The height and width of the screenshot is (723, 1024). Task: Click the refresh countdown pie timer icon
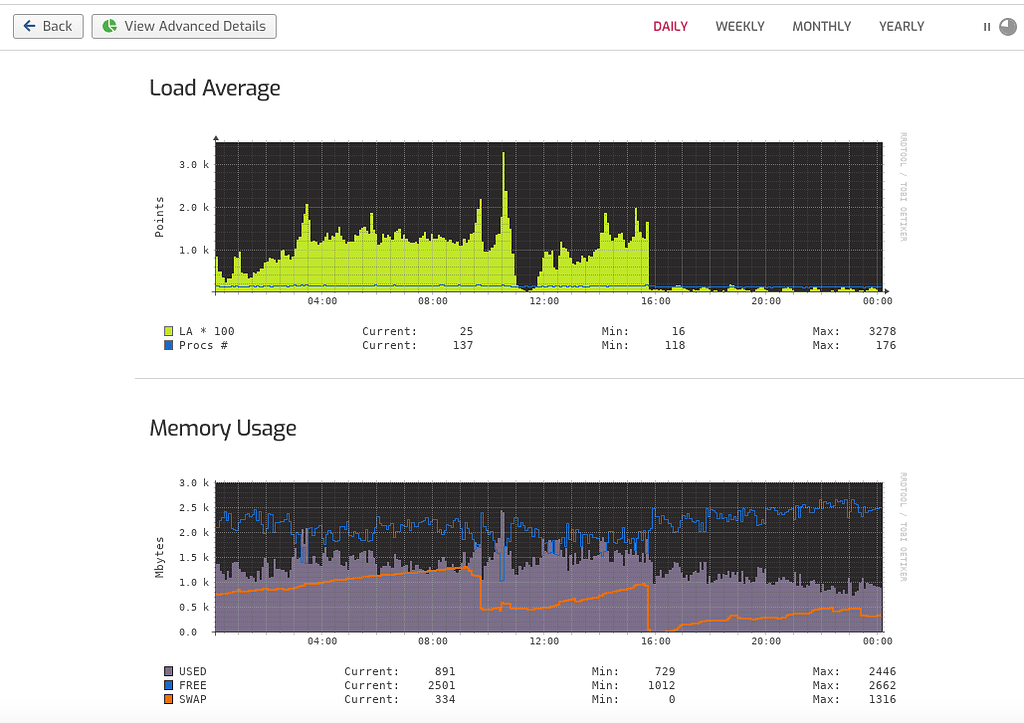coord(1008,27)
